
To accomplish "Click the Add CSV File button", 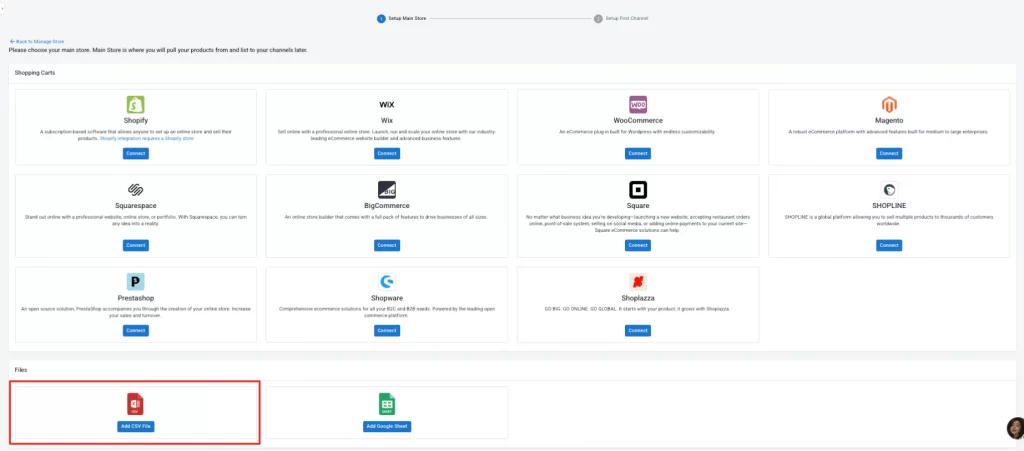I will pos(136,426).
